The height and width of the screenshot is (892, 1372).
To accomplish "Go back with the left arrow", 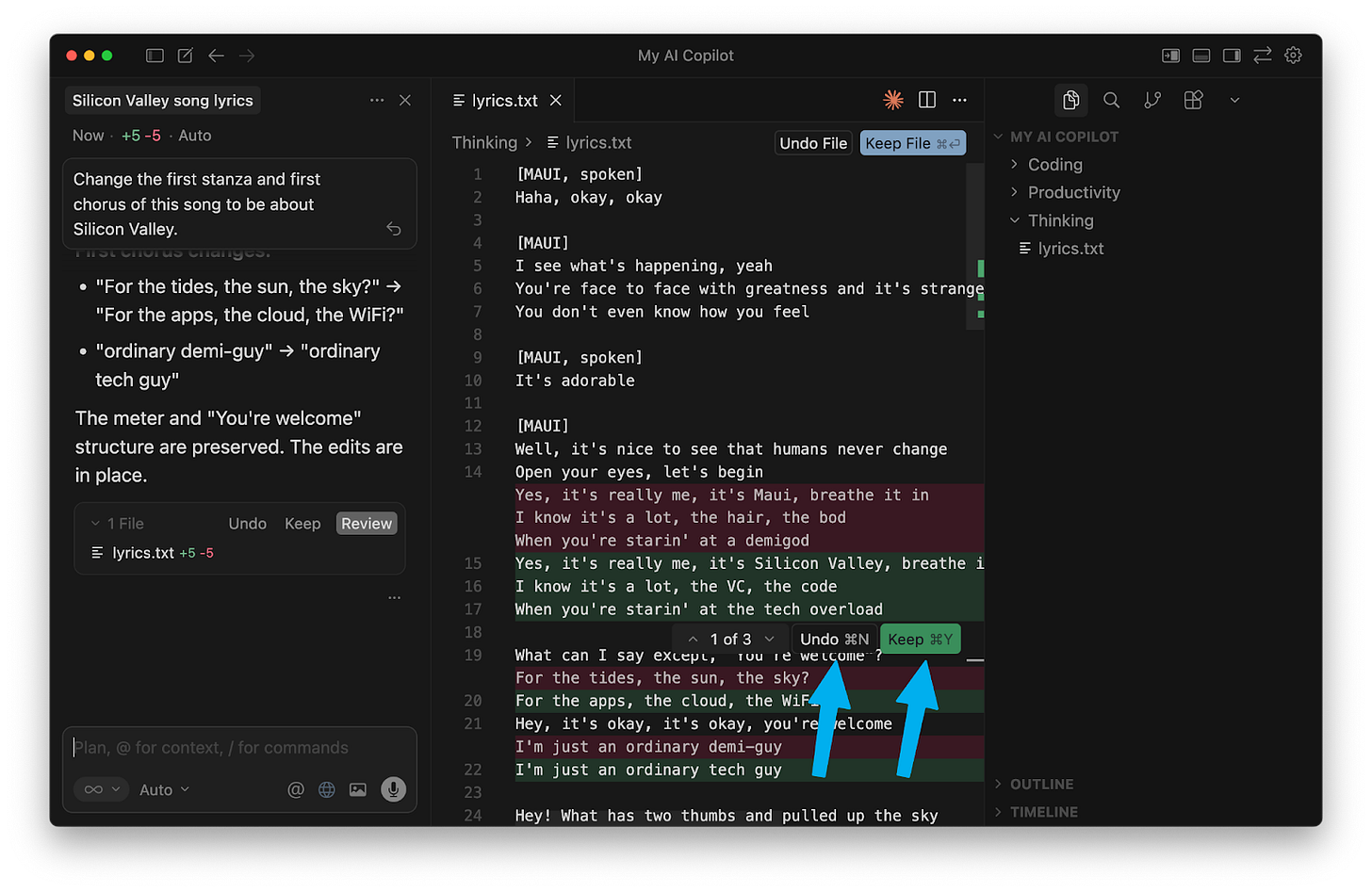I will tap(216, 56).
